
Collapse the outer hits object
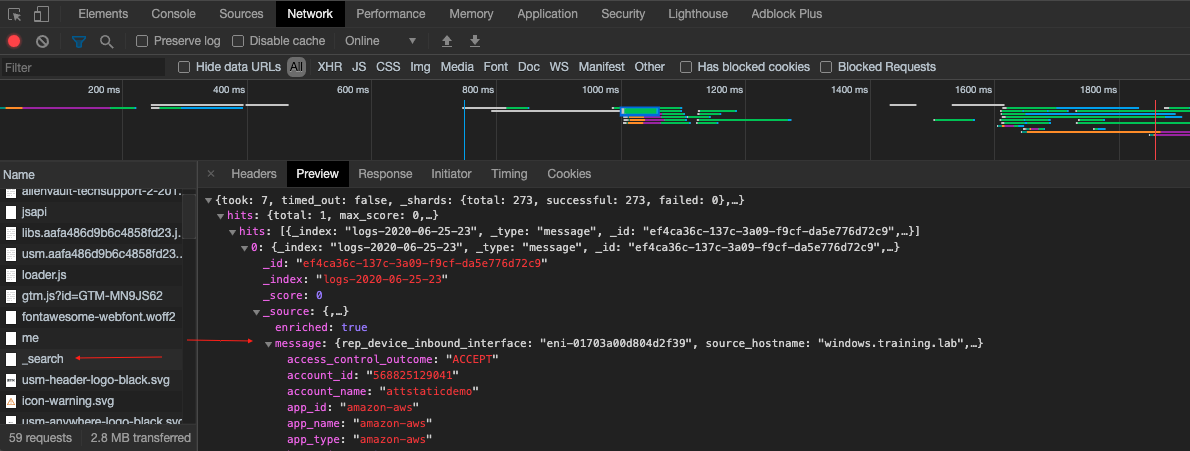click(221, 216)
